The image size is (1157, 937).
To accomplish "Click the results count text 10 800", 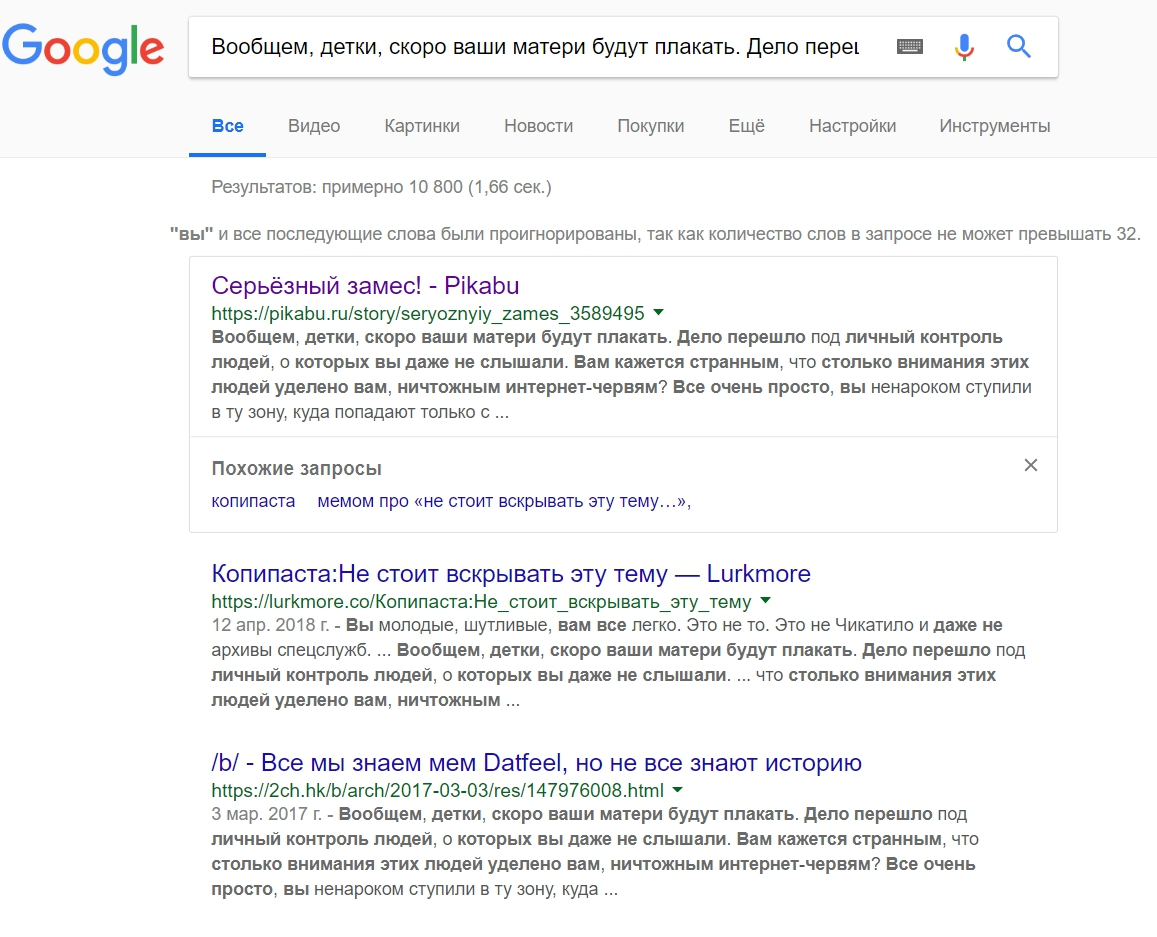I will coord(381,187).
